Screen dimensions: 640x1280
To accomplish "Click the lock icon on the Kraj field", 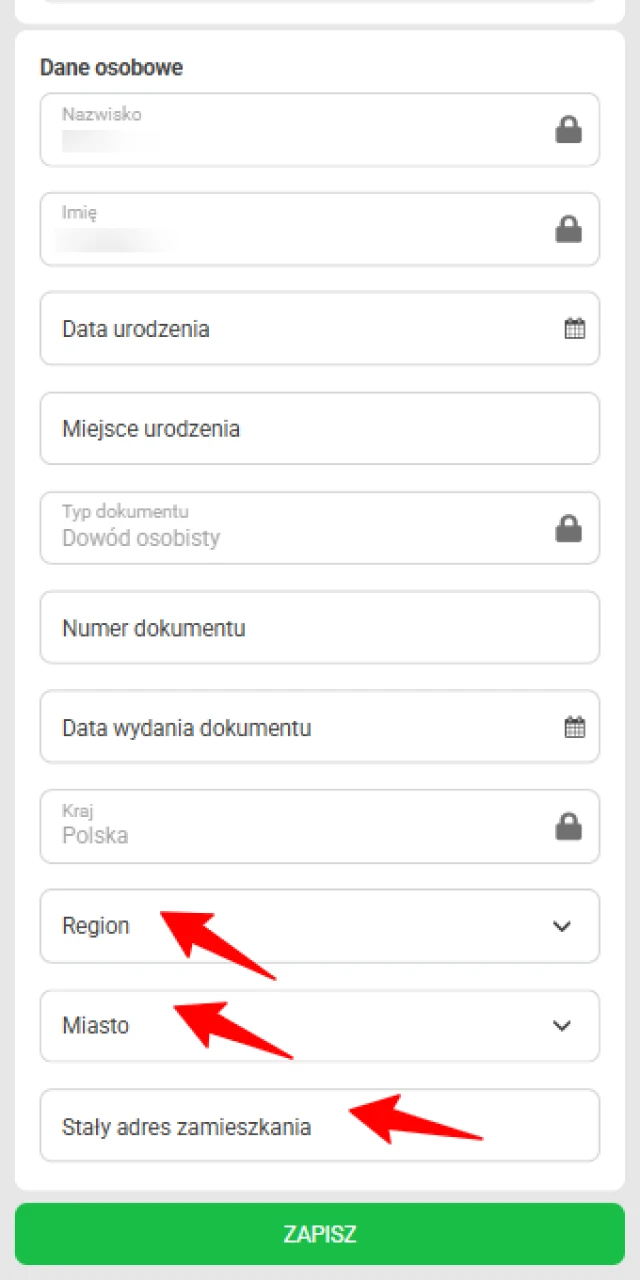I will (x=568, y=827).
